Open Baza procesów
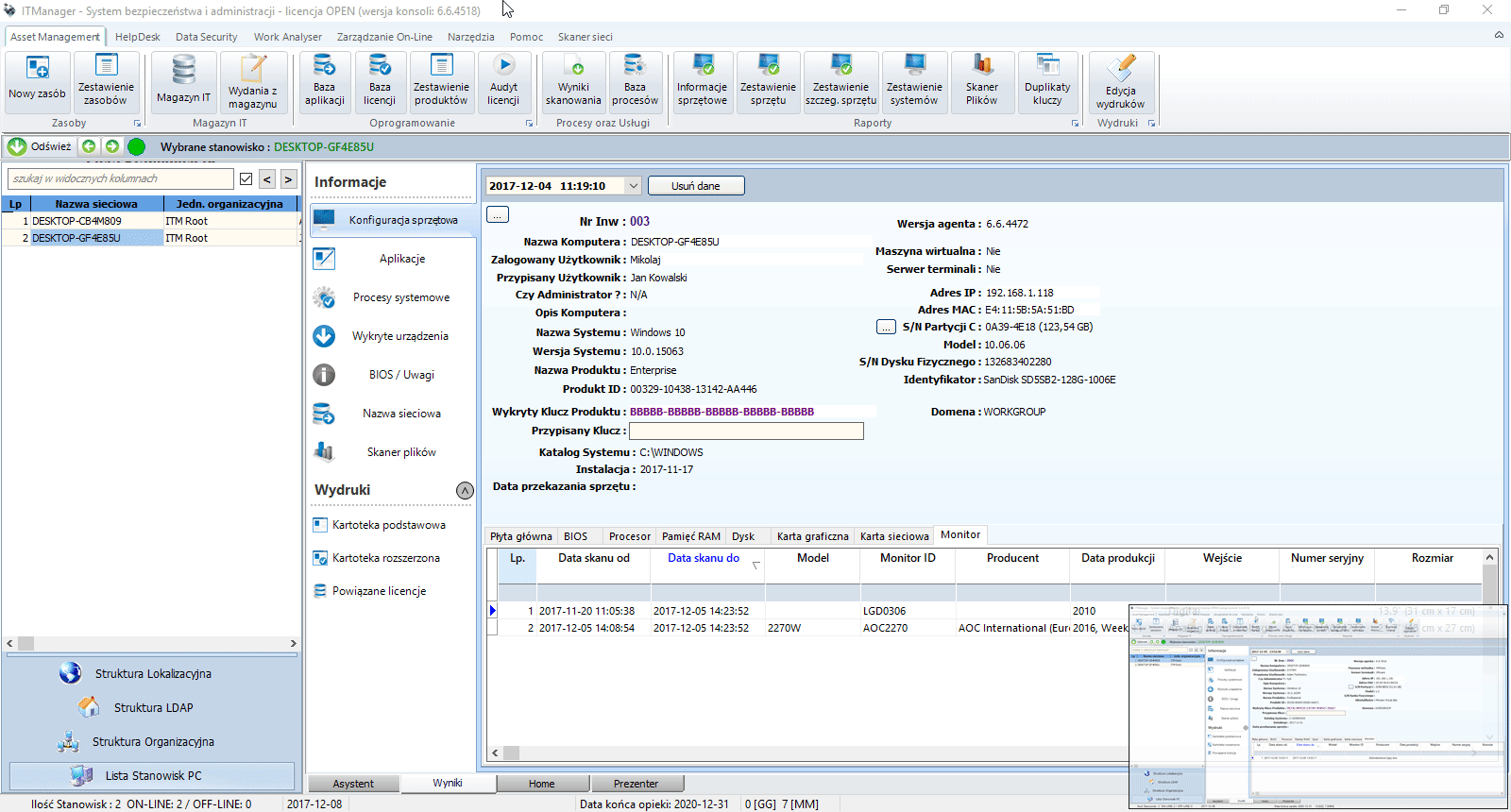Screen dimensions: 1511x812 635,82
